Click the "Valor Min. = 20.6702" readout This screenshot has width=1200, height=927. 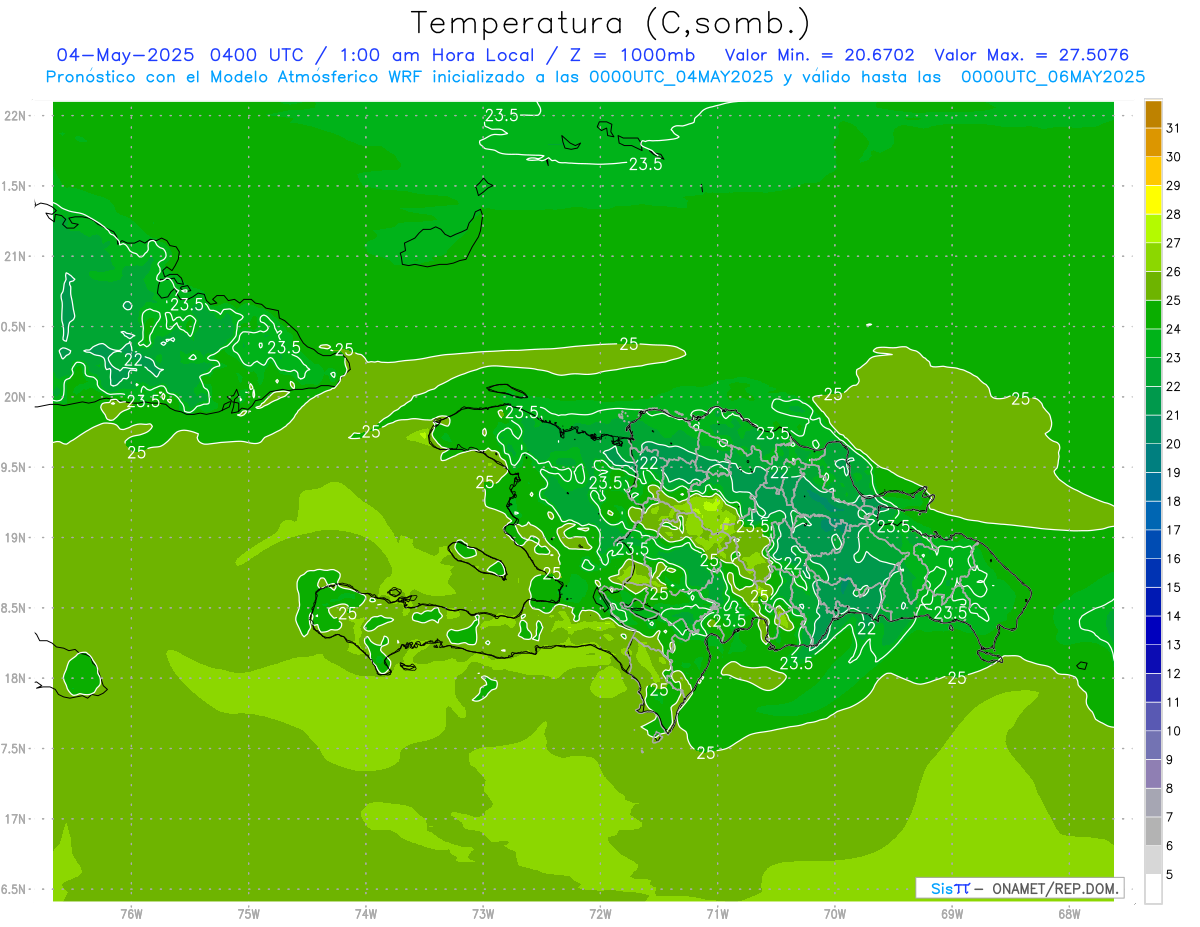point(820,55)
